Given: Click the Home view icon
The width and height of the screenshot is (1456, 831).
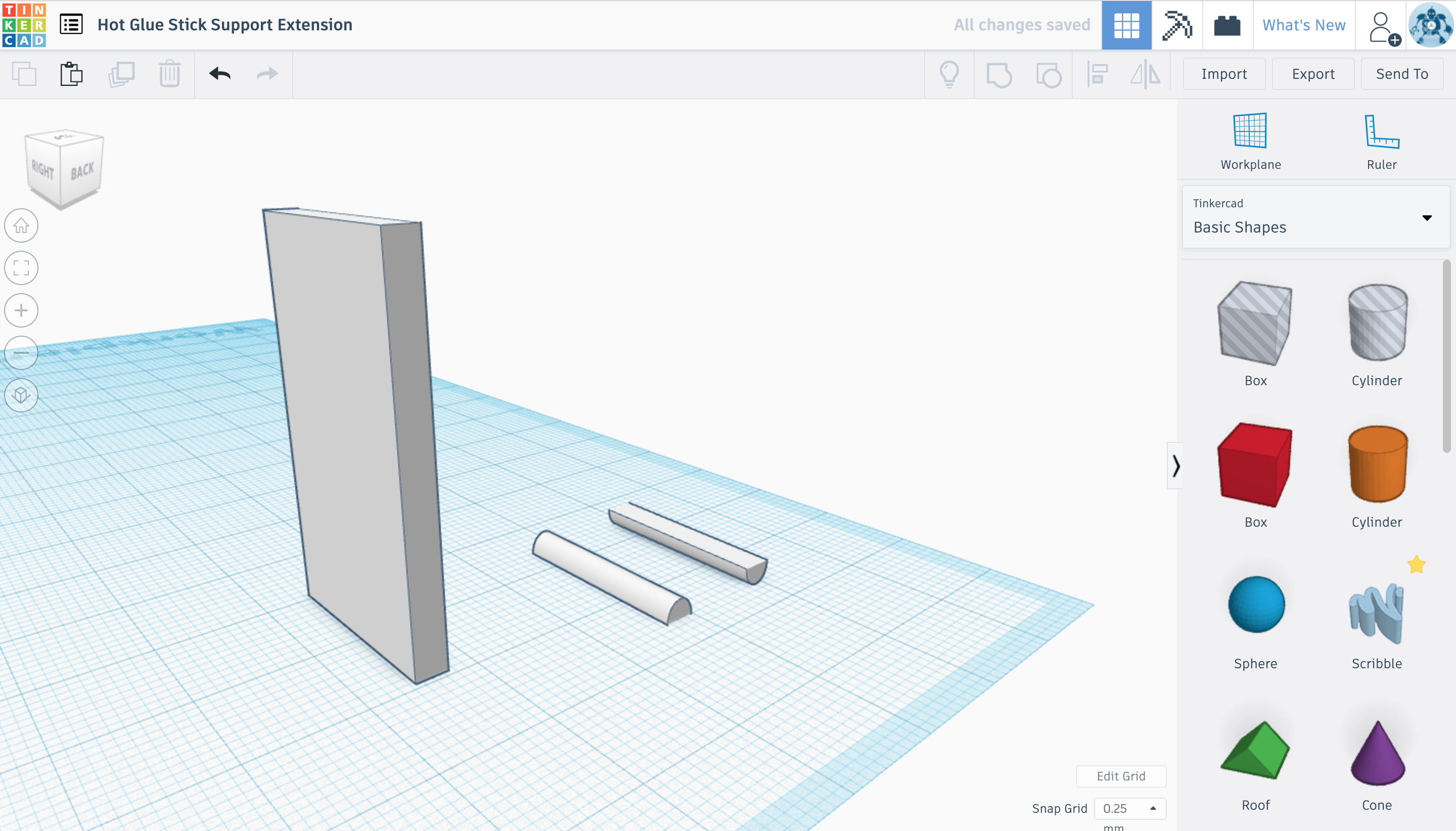Looking at the screenshot, I should tap(21, 225).
